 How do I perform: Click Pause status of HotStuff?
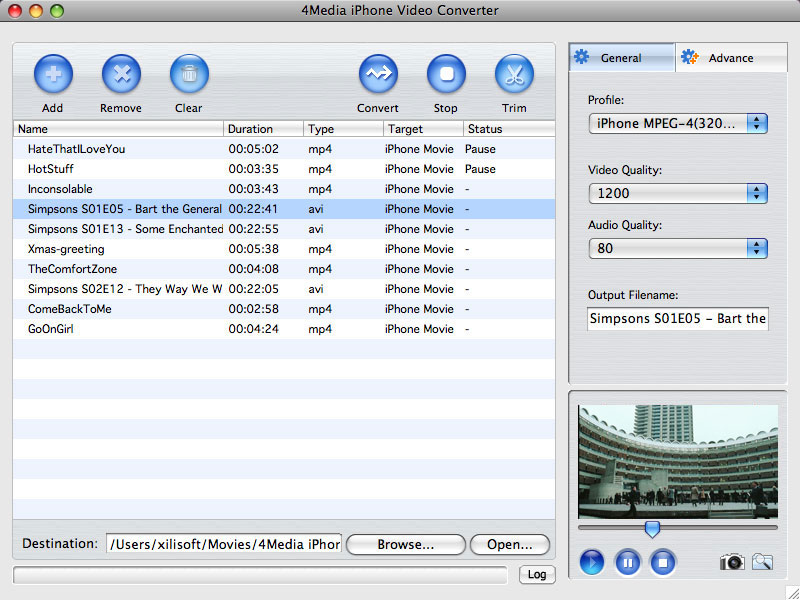[480, 169]
